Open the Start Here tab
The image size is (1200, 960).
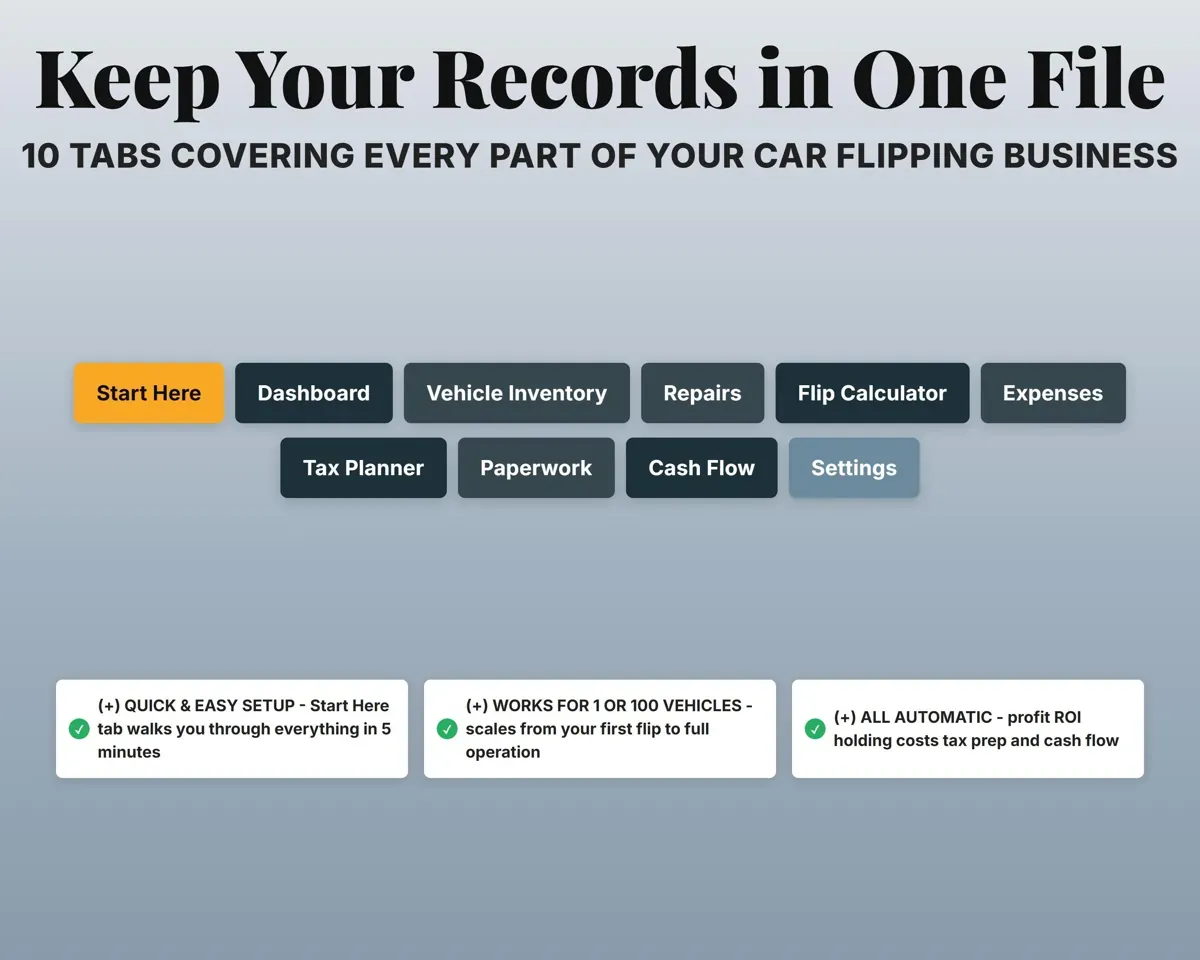(149, 393)
